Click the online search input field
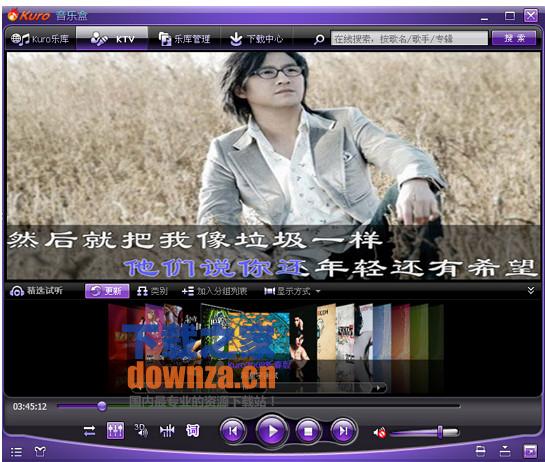Viewport: 545px width, 462px height. point(409,38)
